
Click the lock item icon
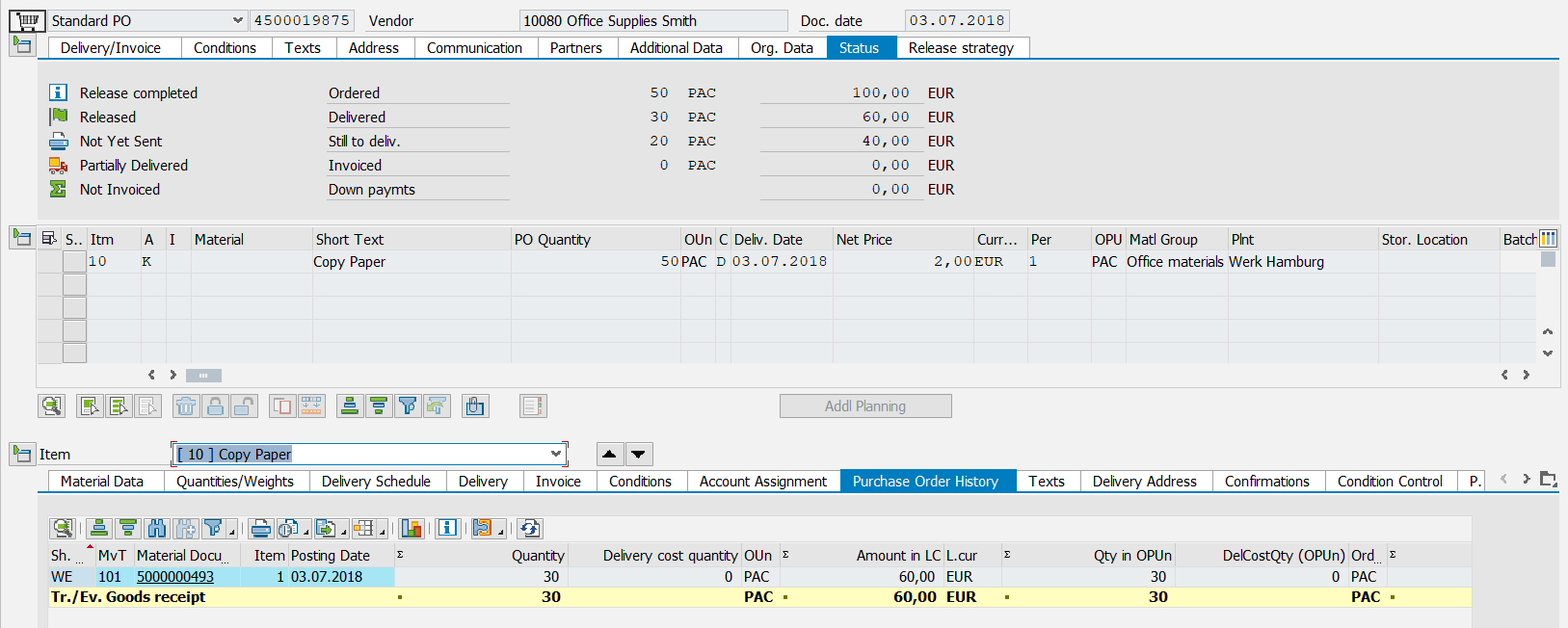click(215, 406)
